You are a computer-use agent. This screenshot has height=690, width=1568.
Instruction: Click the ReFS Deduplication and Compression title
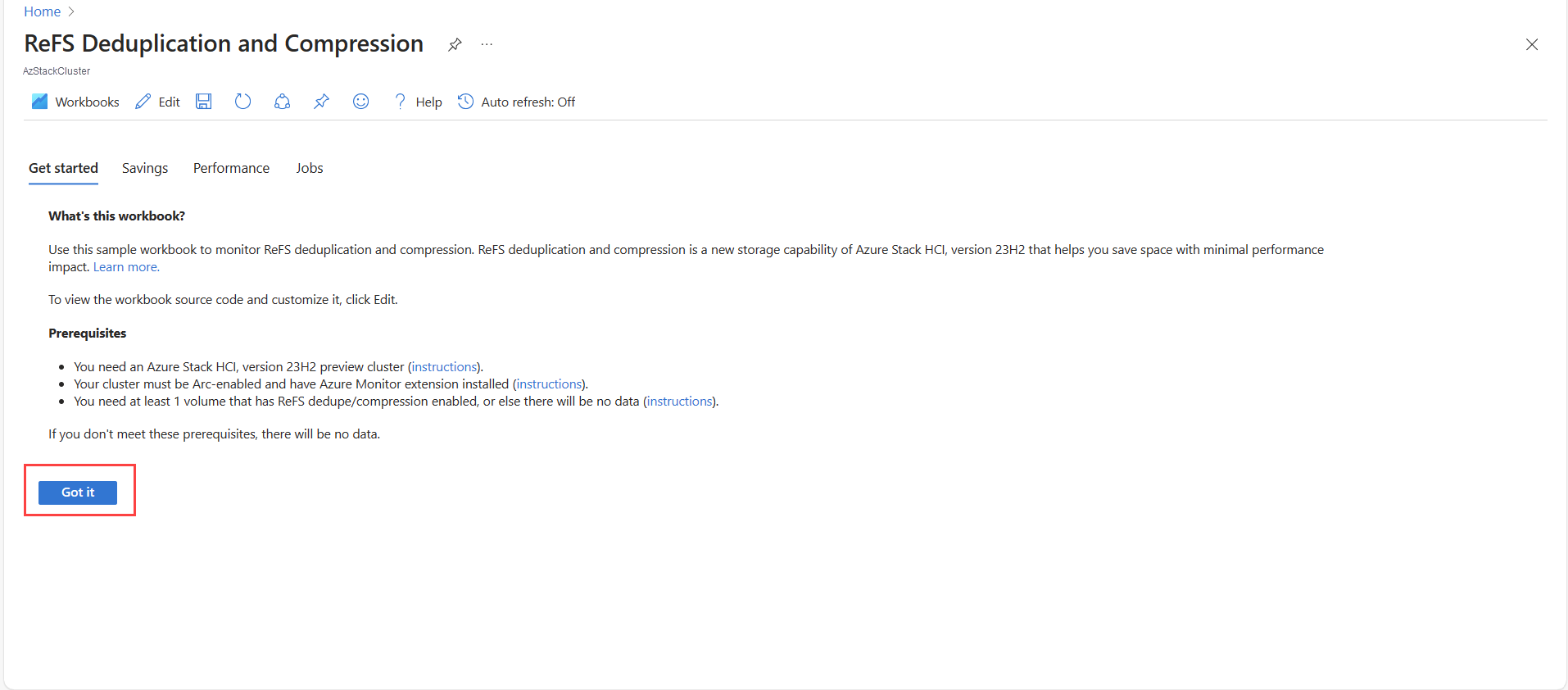(224, 43)
